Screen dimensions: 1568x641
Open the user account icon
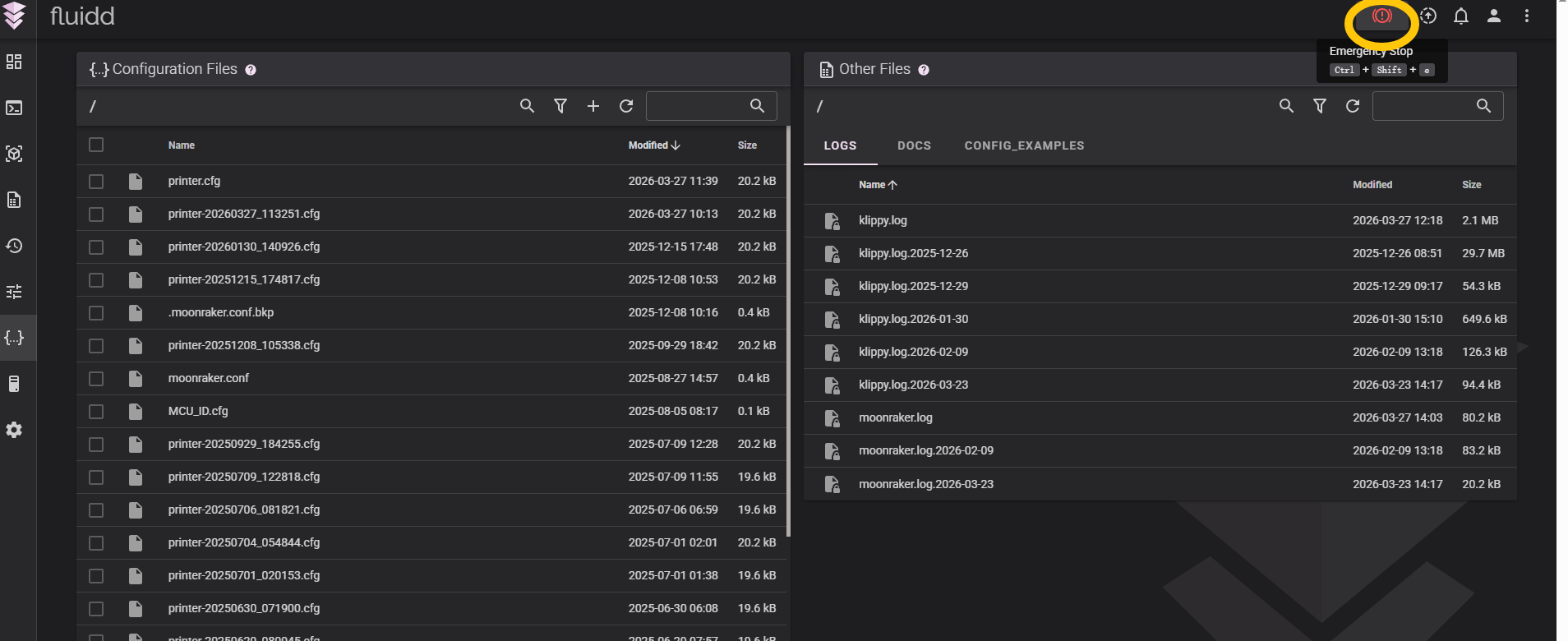click(1493, 16)
